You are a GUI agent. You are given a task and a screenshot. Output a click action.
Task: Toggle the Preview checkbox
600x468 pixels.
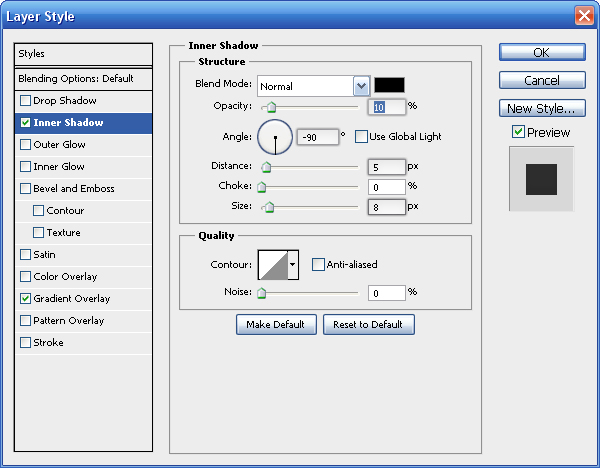tap(518, 132)
